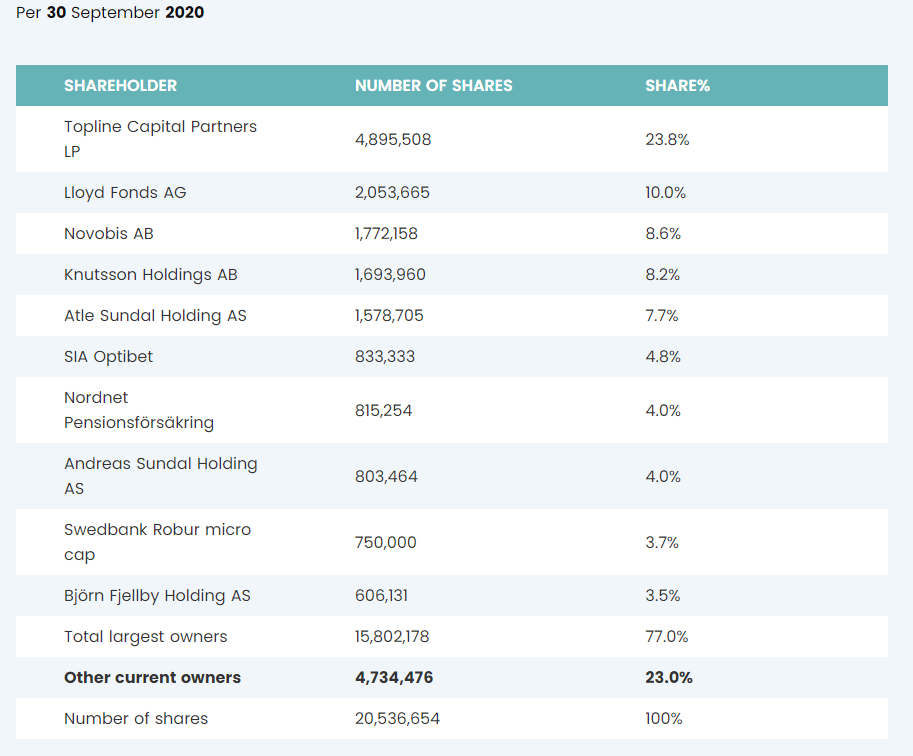Click the Per 30 September 2020 date text
913x756 pixels.
[110, 14]
